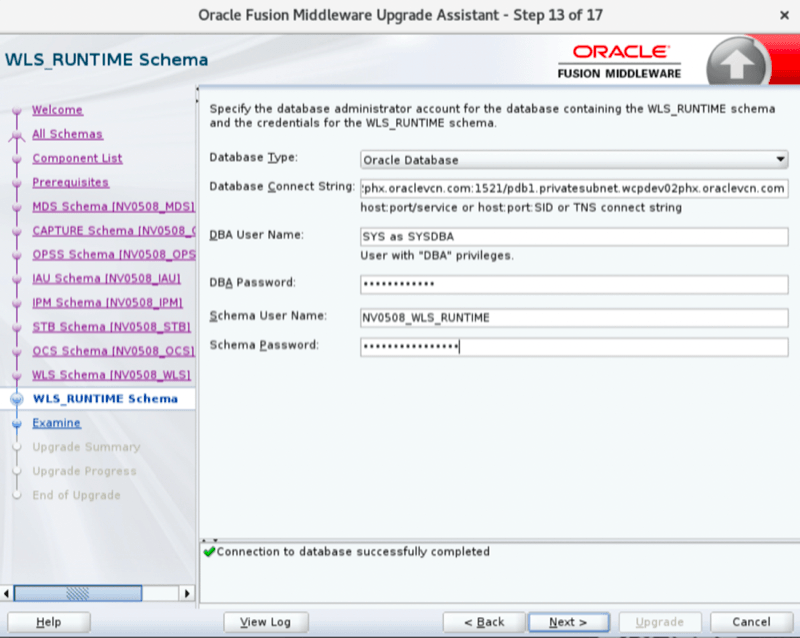This screenshot has width=800, height=638.
Task: Click the View Log button
Action: 265,622
